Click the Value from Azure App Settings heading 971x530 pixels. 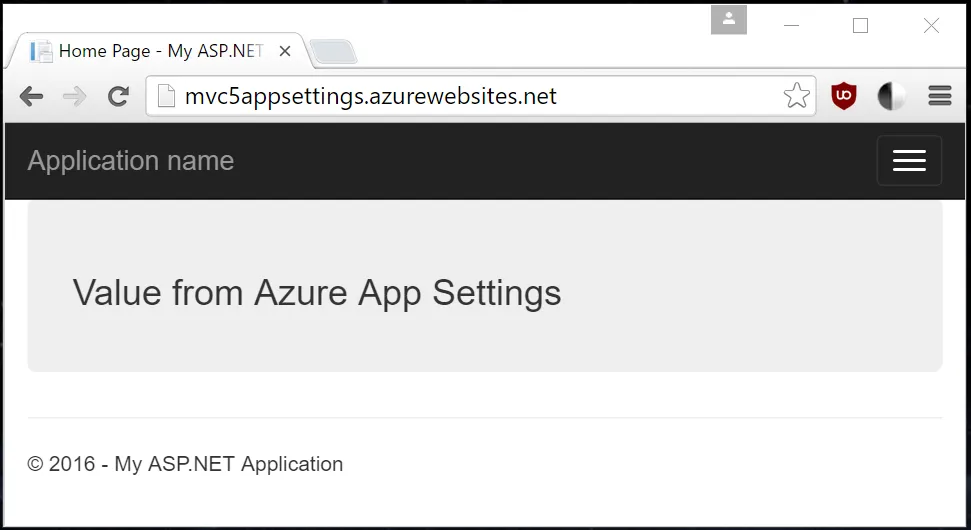click(317, 293)
